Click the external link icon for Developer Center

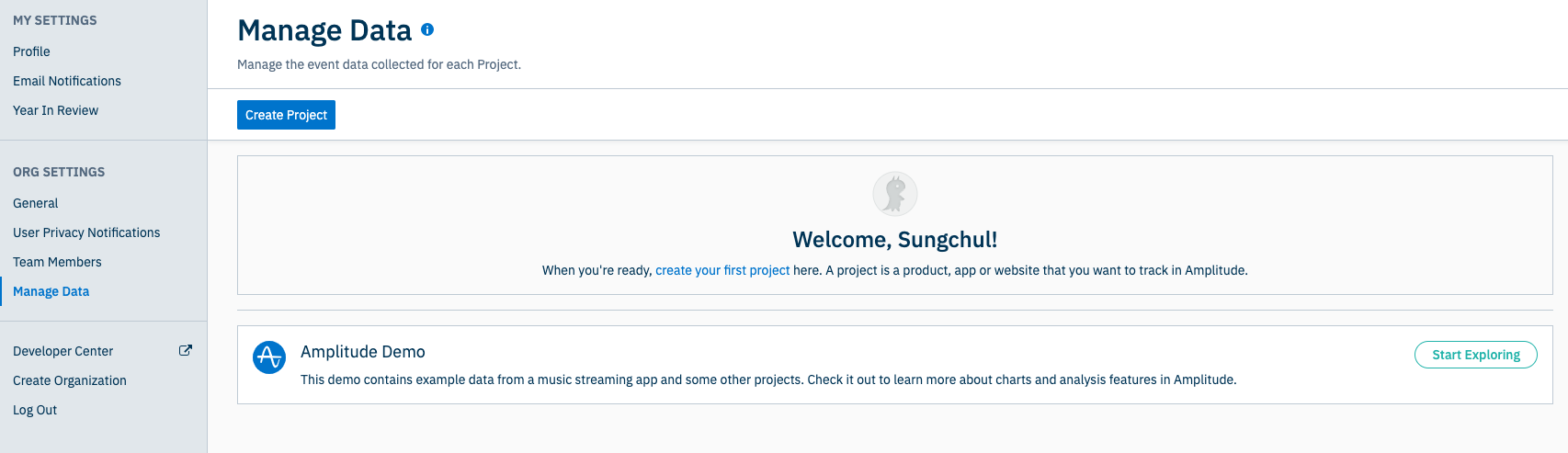185,350
